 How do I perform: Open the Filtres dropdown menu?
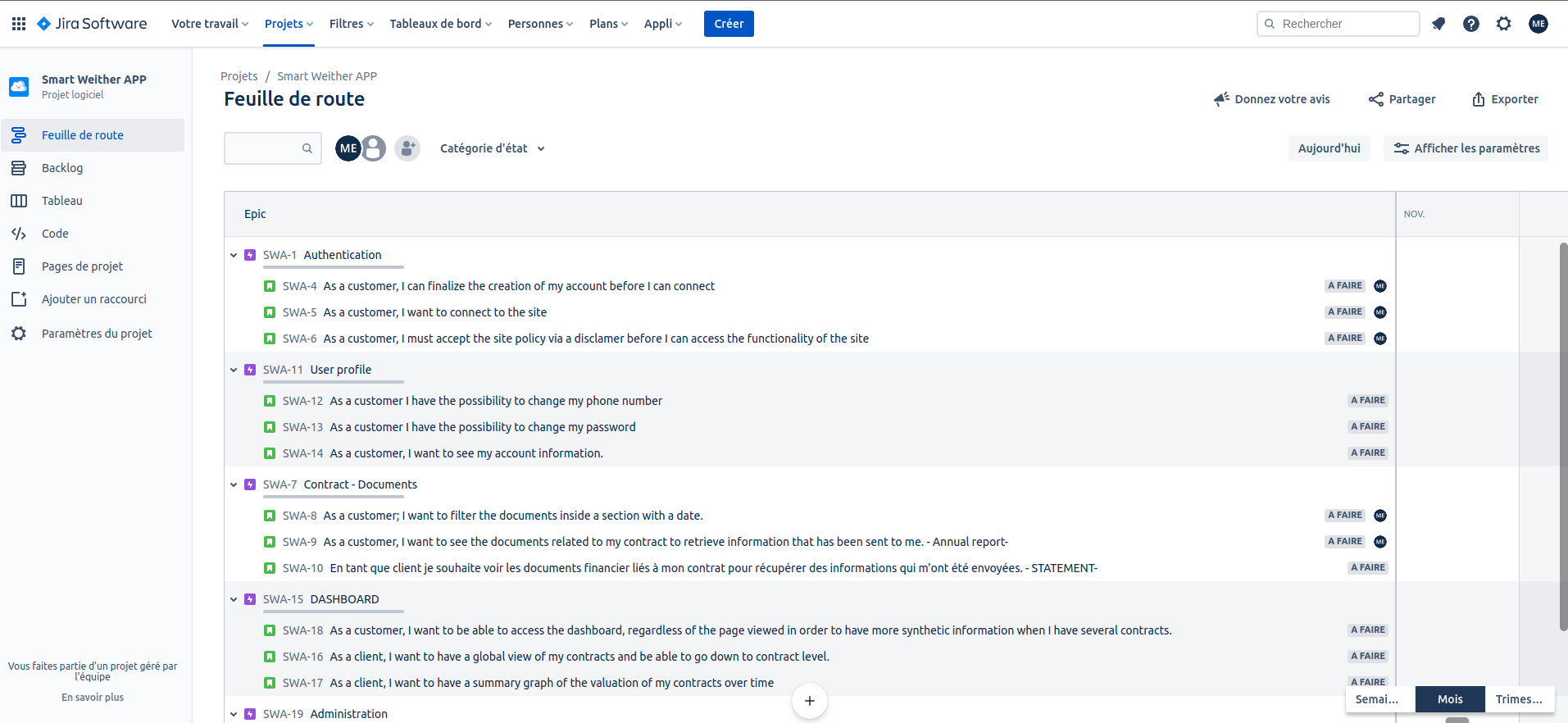[352, 24]
